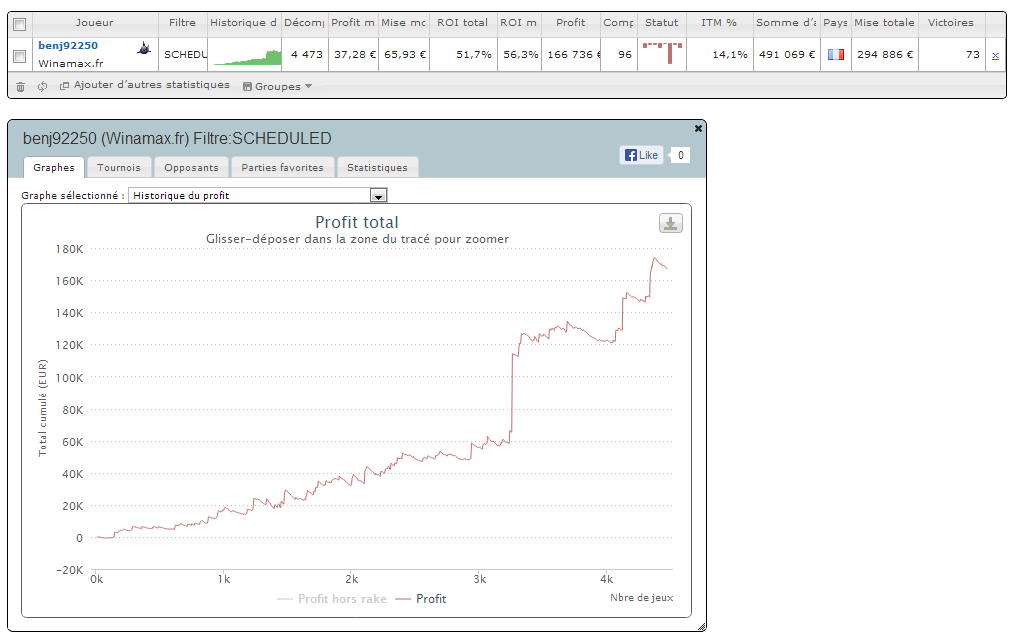This screenshot has height=640, width=1014.
Task: Open the Groupes dropdown
Action: click(277, 87)
